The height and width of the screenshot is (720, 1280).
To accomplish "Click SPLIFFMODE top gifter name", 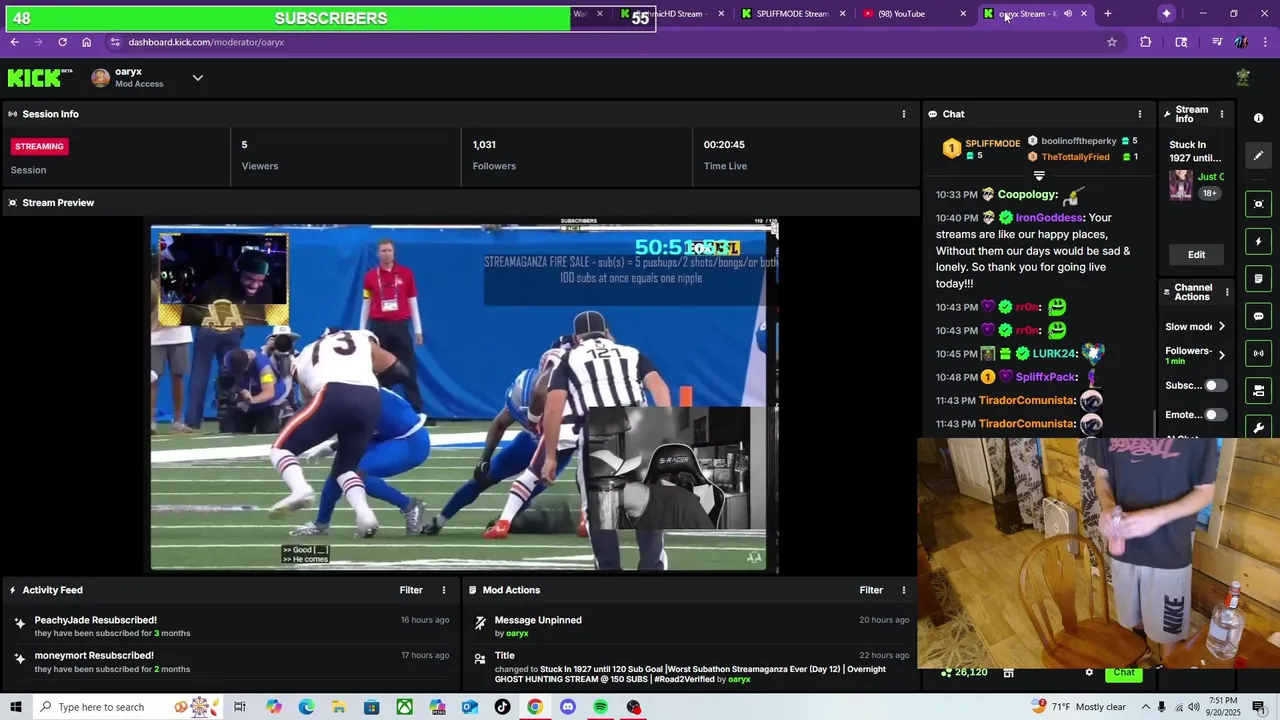I will pyautogui.click(x=992, y=144).
